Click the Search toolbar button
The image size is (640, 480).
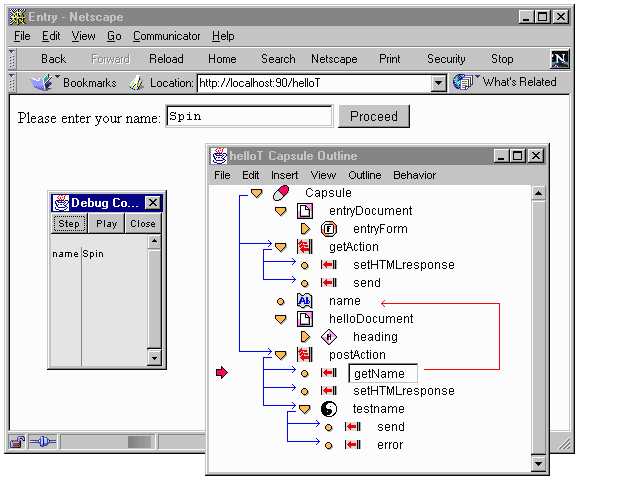278,59
